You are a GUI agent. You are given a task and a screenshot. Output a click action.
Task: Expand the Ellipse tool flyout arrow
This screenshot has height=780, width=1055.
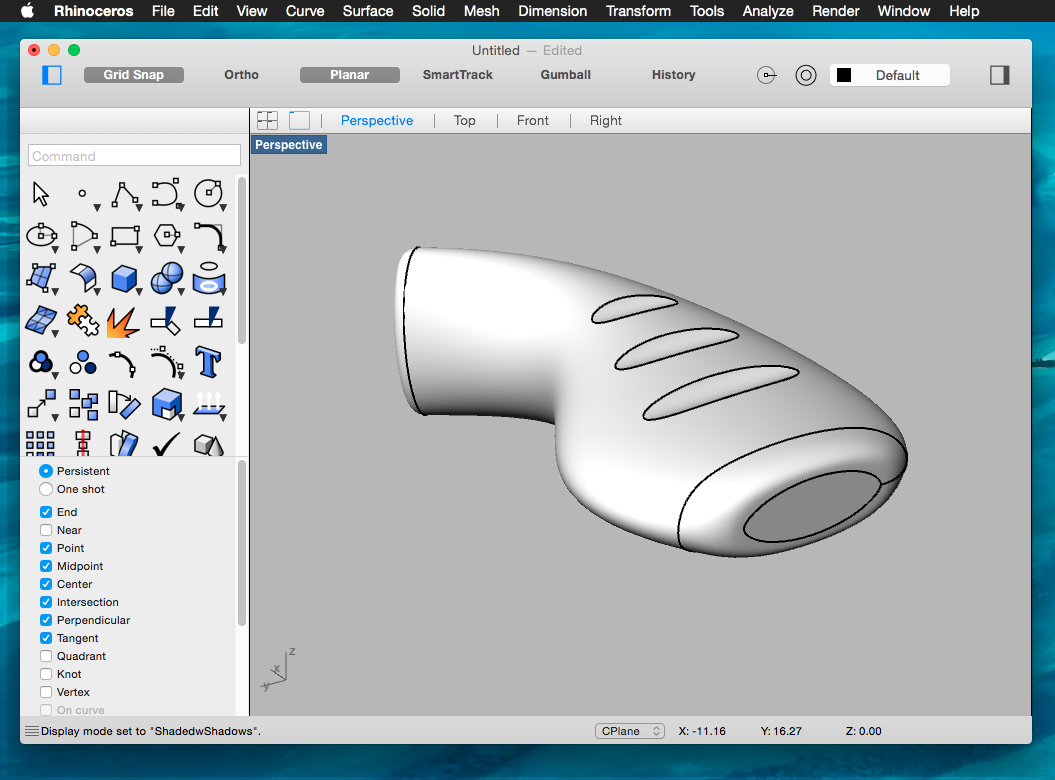pos(55,250)
